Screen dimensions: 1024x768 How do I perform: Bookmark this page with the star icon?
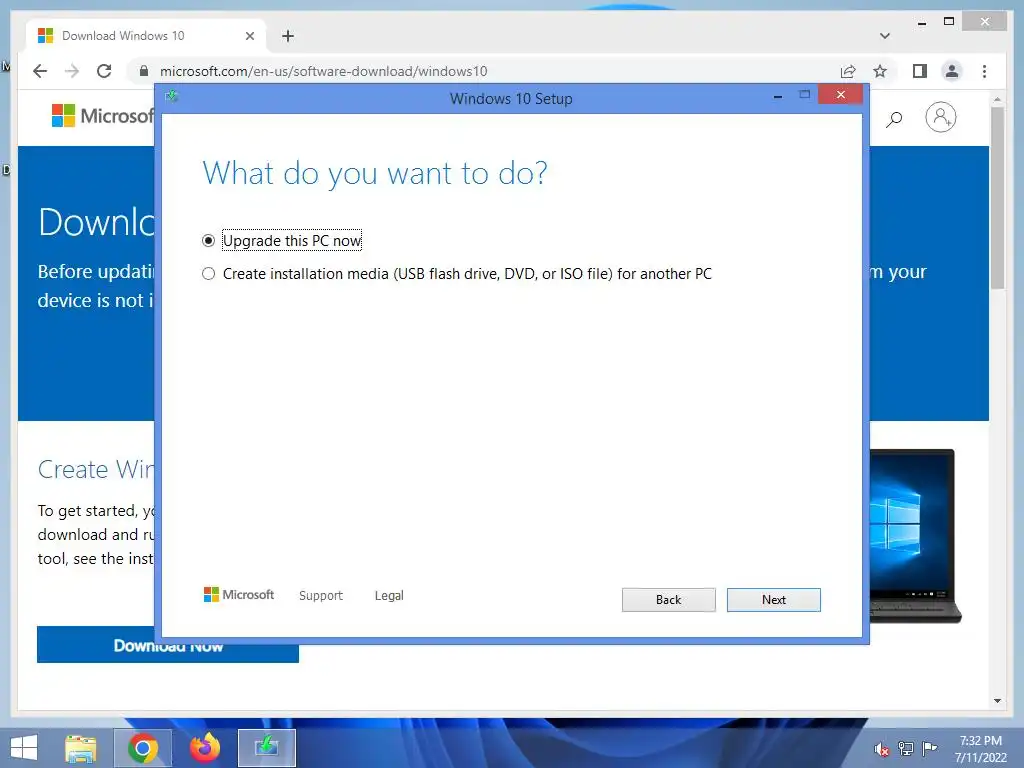coord(880,71)
